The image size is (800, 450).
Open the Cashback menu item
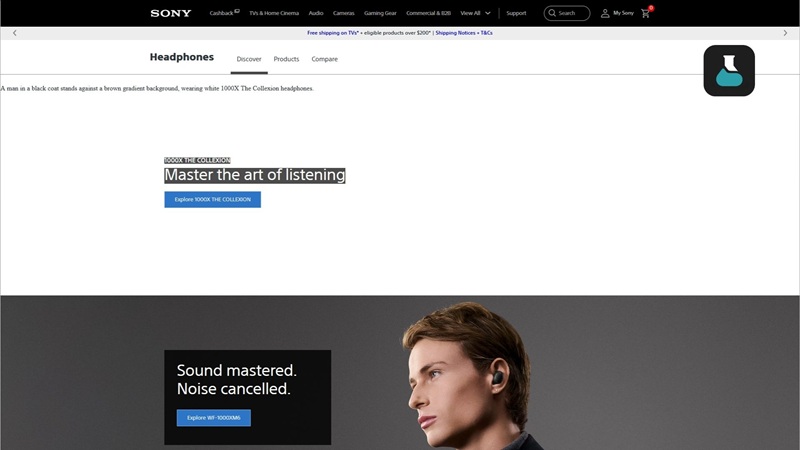coord(224,13)
